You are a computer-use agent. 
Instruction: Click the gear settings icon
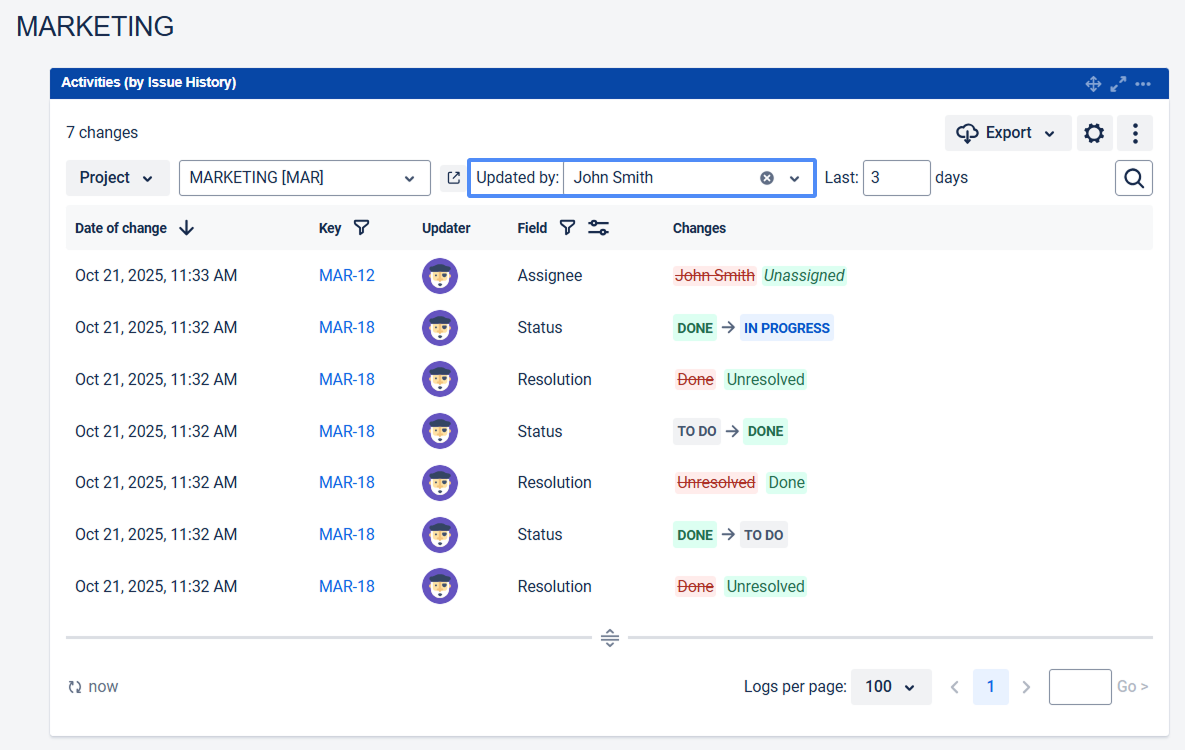[x=1094, y=133]
